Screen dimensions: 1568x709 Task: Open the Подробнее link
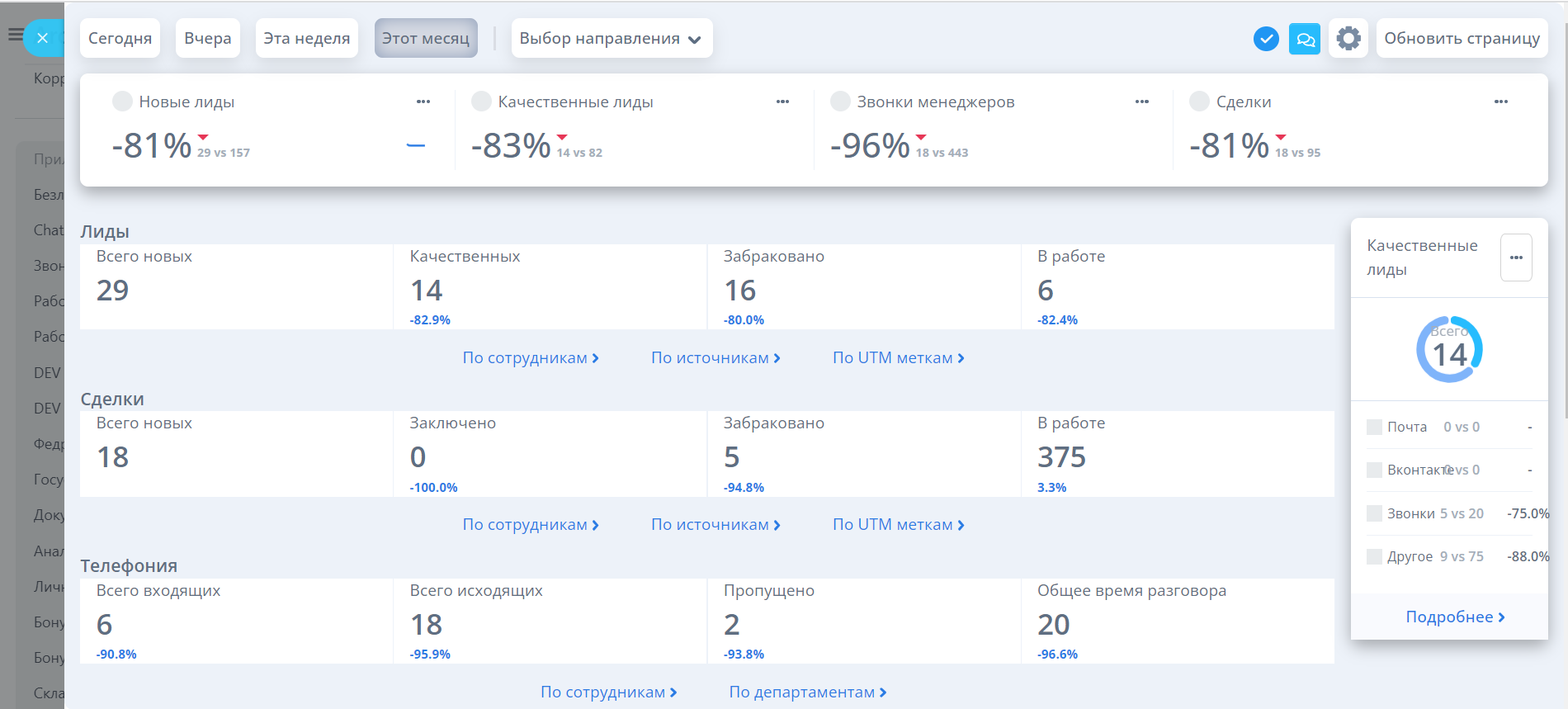pos(1455,617)
